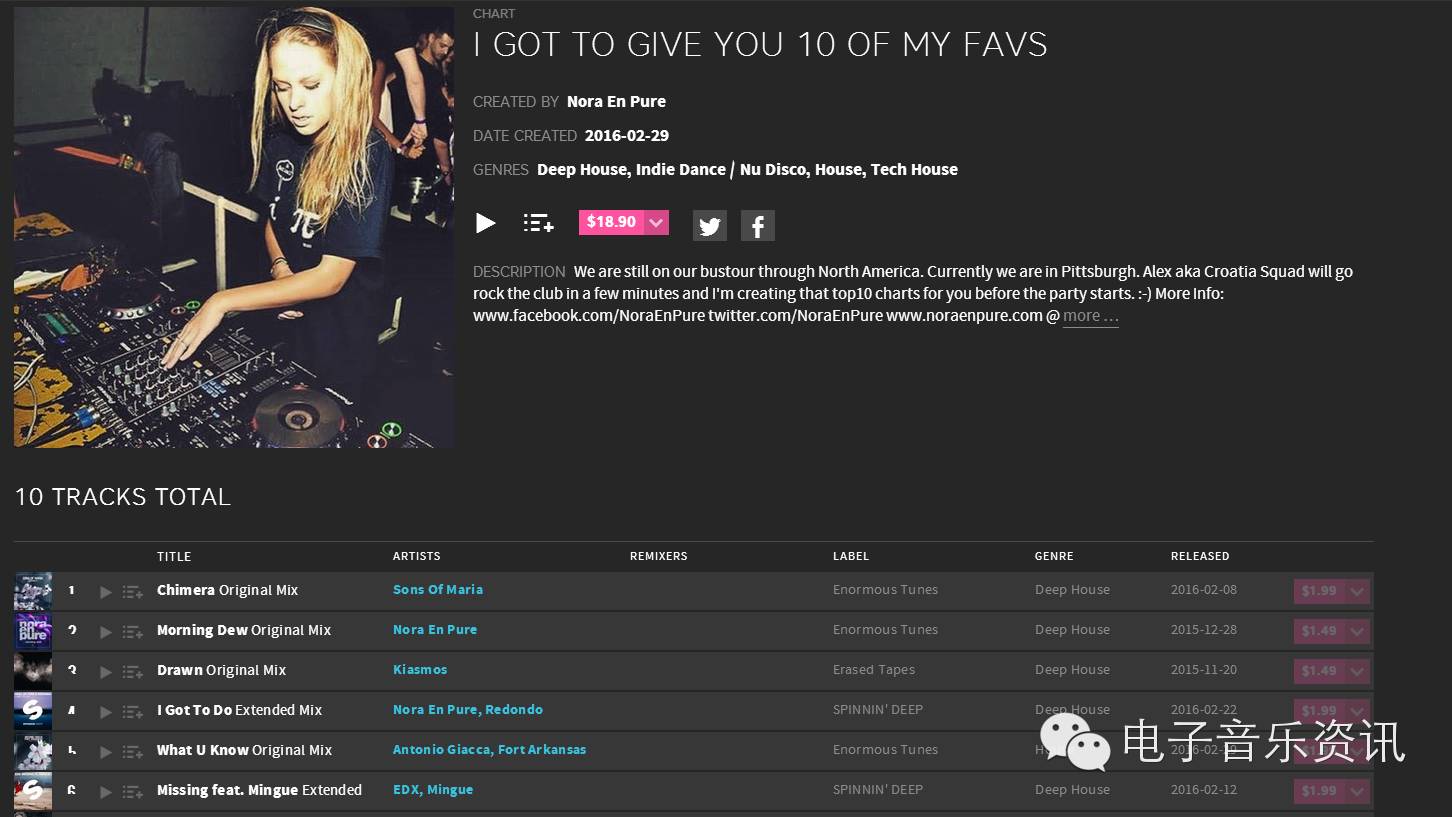Buy the chart for $18.90

pos(611,222)
